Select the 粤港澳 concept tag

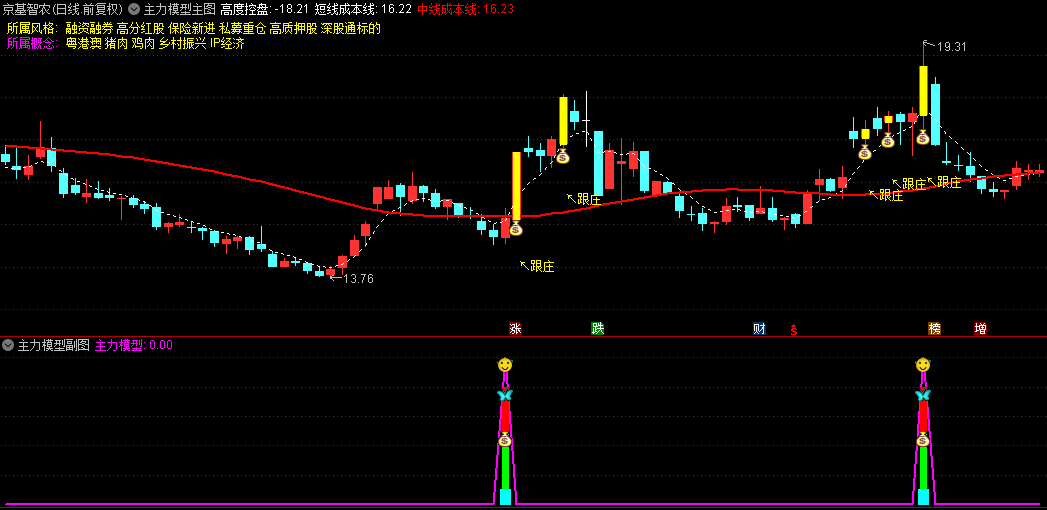tap(83, 44)
